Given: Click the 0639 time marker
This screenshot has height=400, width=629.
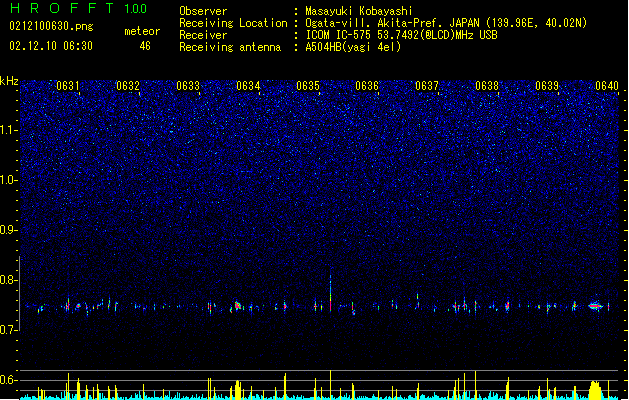Looking at the screenshot, I should click(547, 85).
